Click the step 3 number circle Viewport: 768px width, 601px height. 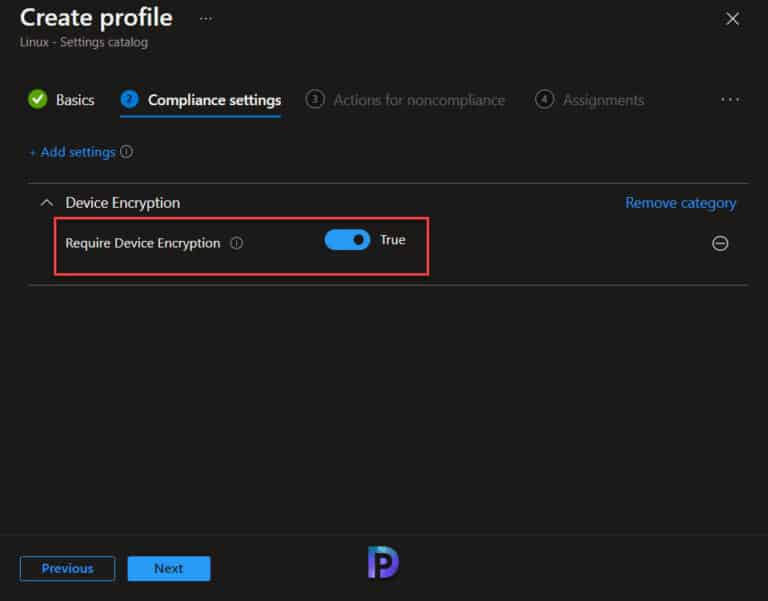point(315,99)
